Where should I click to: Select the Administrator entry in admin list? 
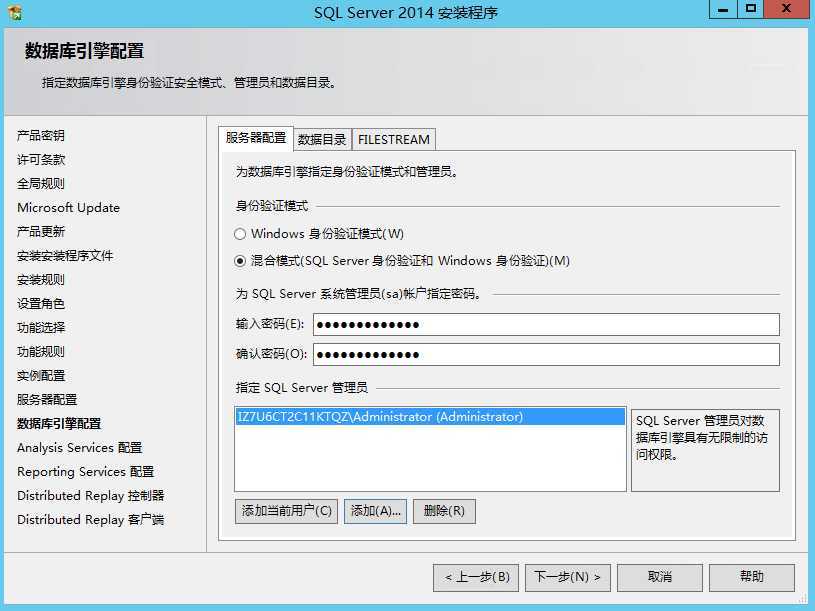(x=430, y=417)
